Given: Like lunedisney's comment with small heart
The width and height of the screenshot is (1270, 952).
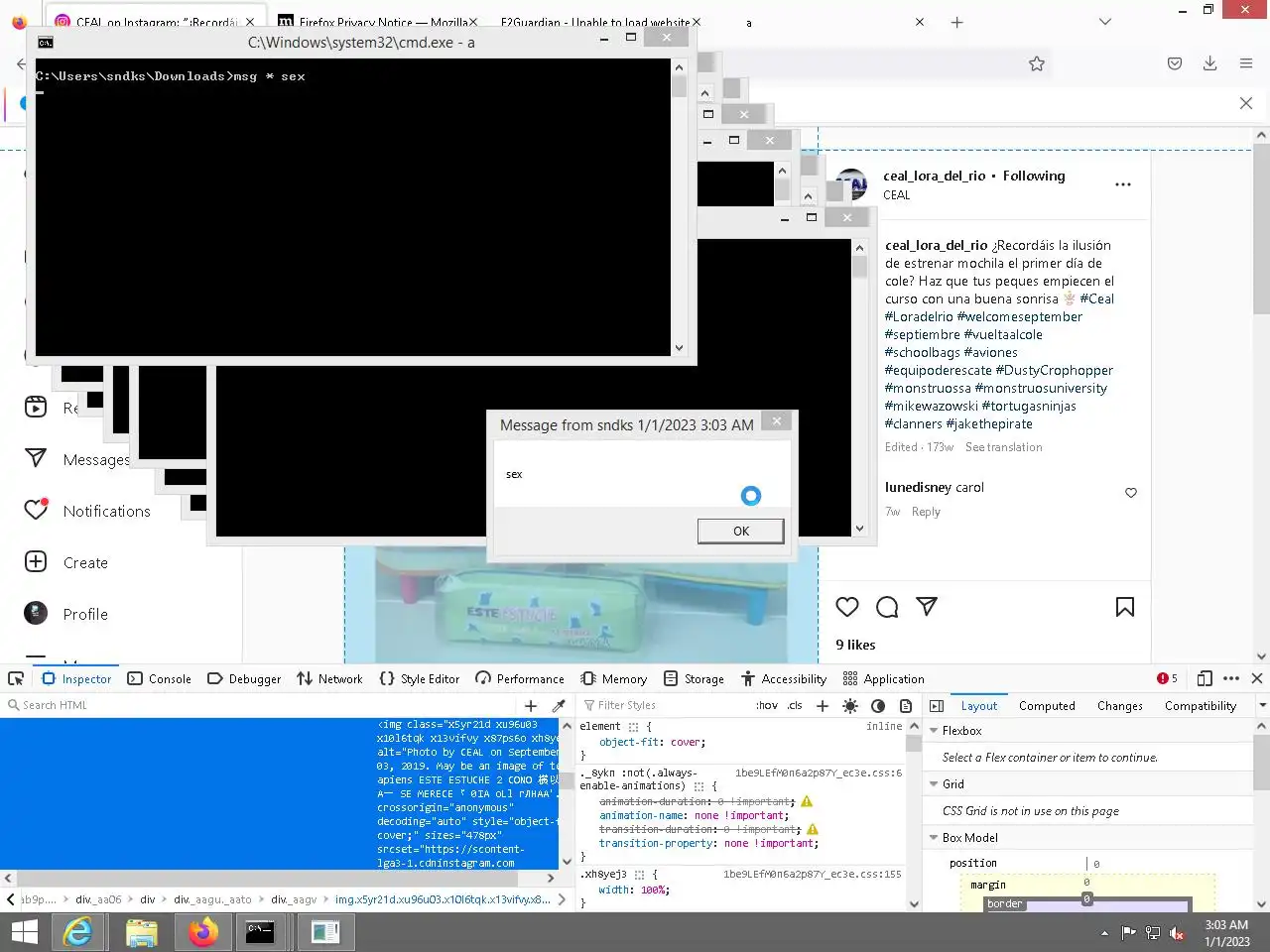Looking at the screenshot, I should point(1131,493).
